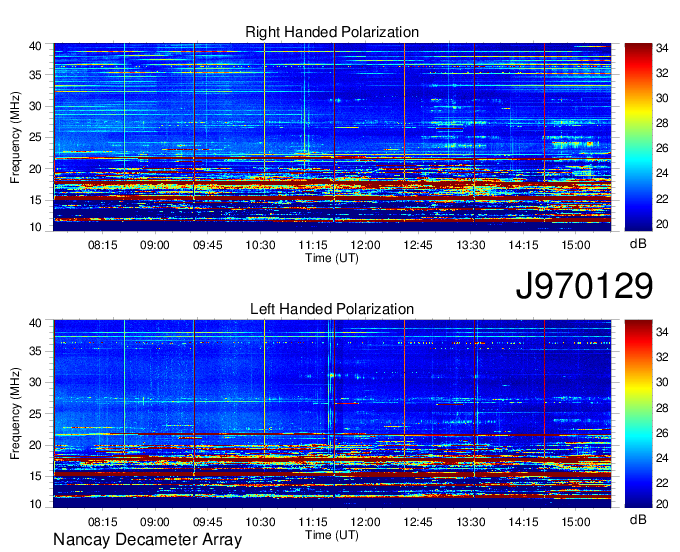Click the 20 value on the Right Handed color bar
The height and width of the screenshot is (552, 680).
(x=662, y=224)
